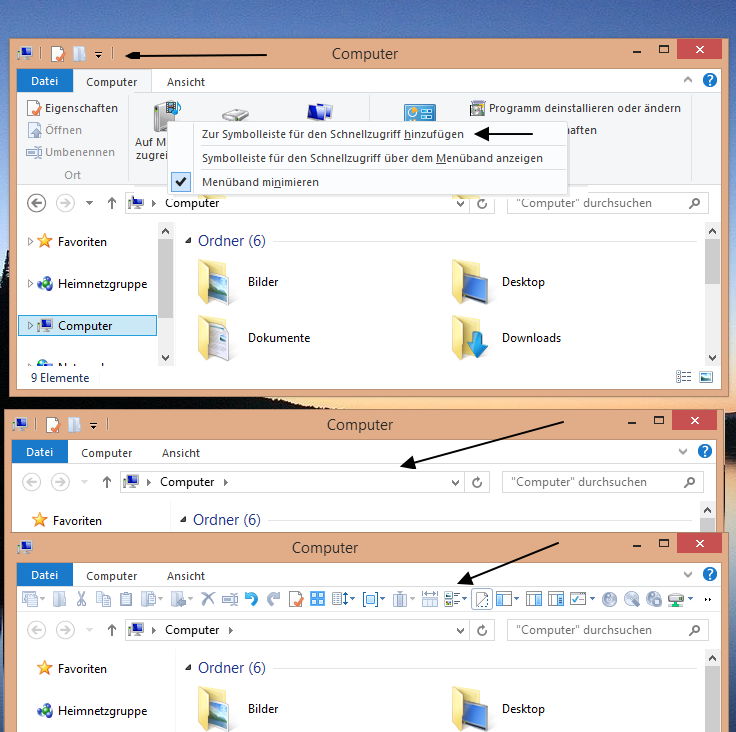
Task: Click the Delete X icon in bottom window toolbar
Action: click(x=207, y=599)
